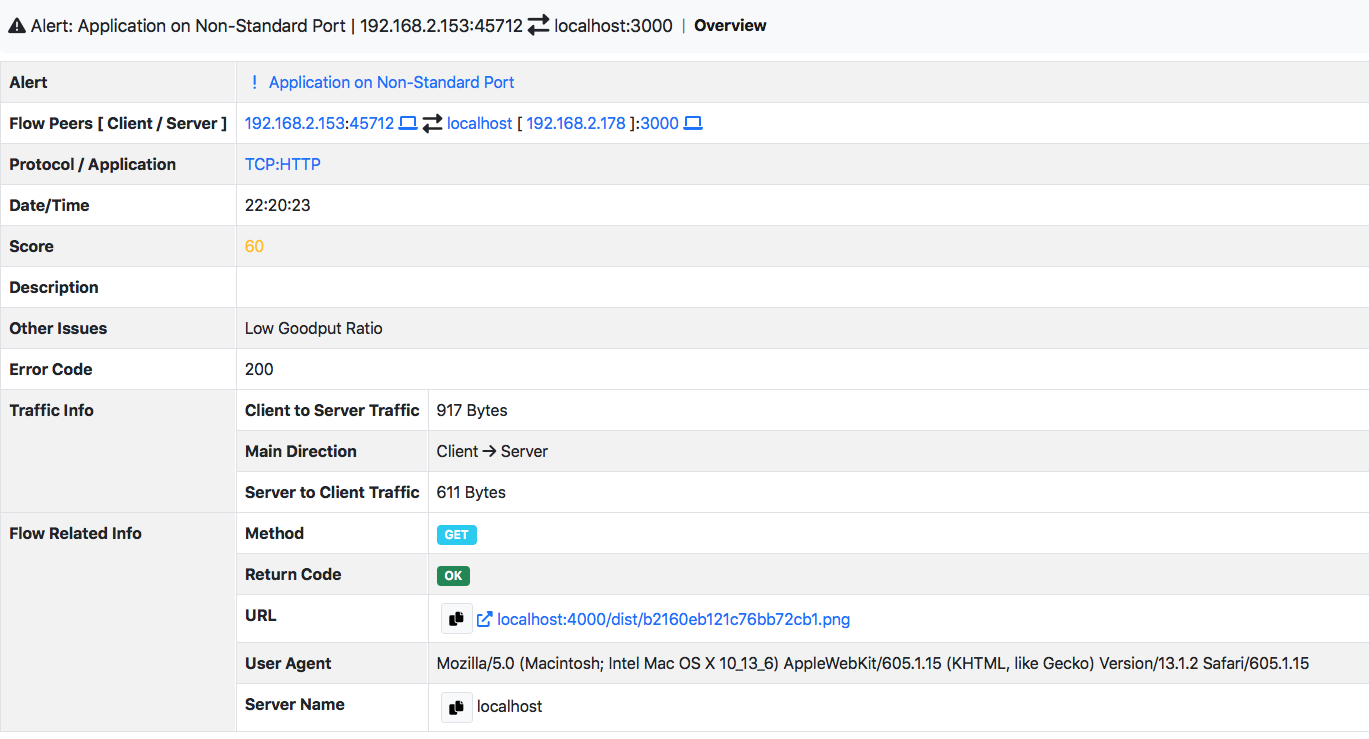Copy the URL using its clipboard icon
This screenshot has width=1369, height=739.
click(x=456, y=618)
